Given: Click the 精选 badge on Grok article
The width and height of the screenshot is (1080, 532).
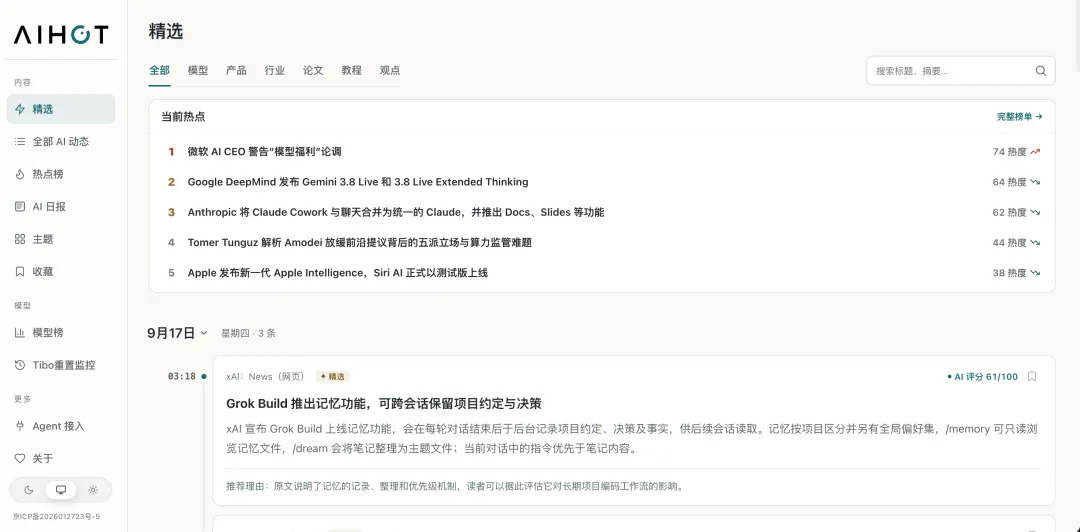Looking at the screenshot, I should point(333,376).
